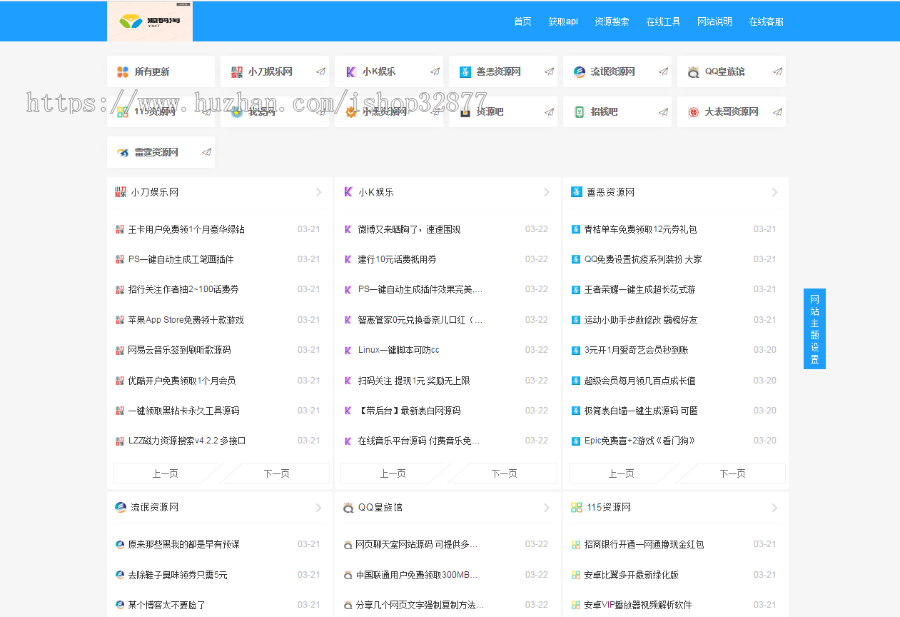Open article 王卡用户免费领1个月豪华绿钻
Viewport: 900px width, 617px height.
[x=186, y=229]
